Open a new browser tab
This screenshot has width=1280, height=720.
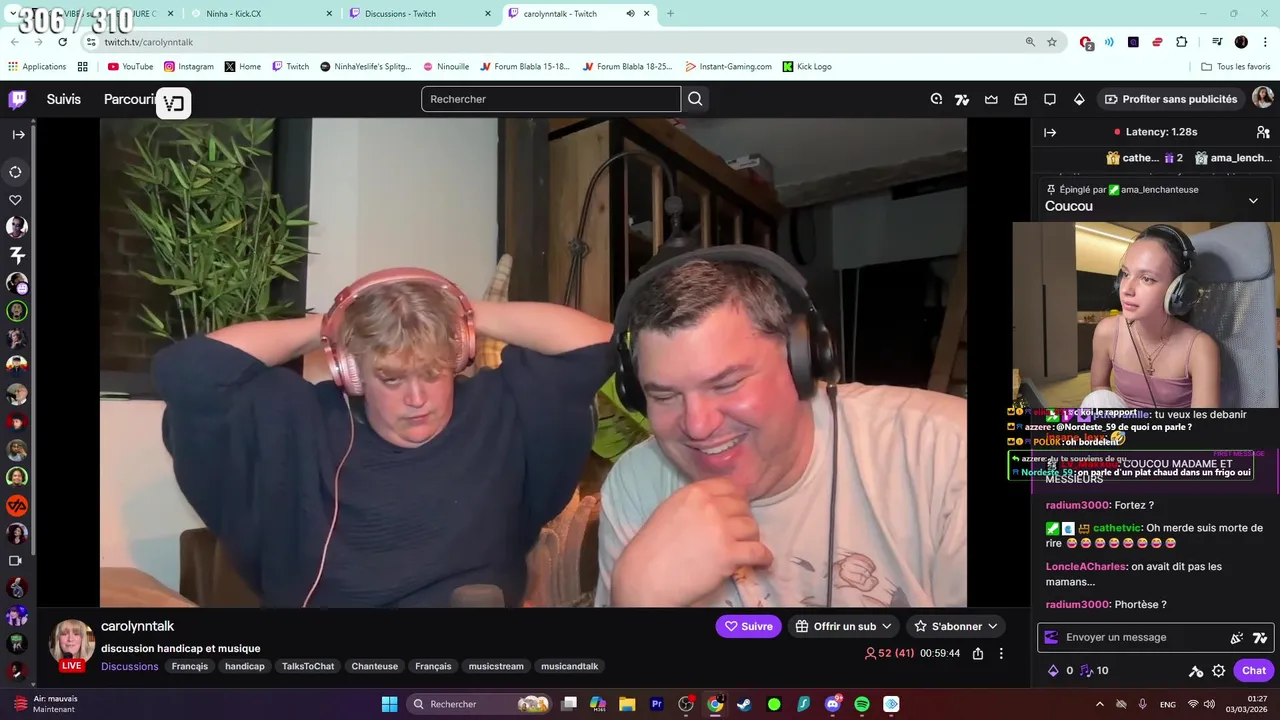click(670, 14)
